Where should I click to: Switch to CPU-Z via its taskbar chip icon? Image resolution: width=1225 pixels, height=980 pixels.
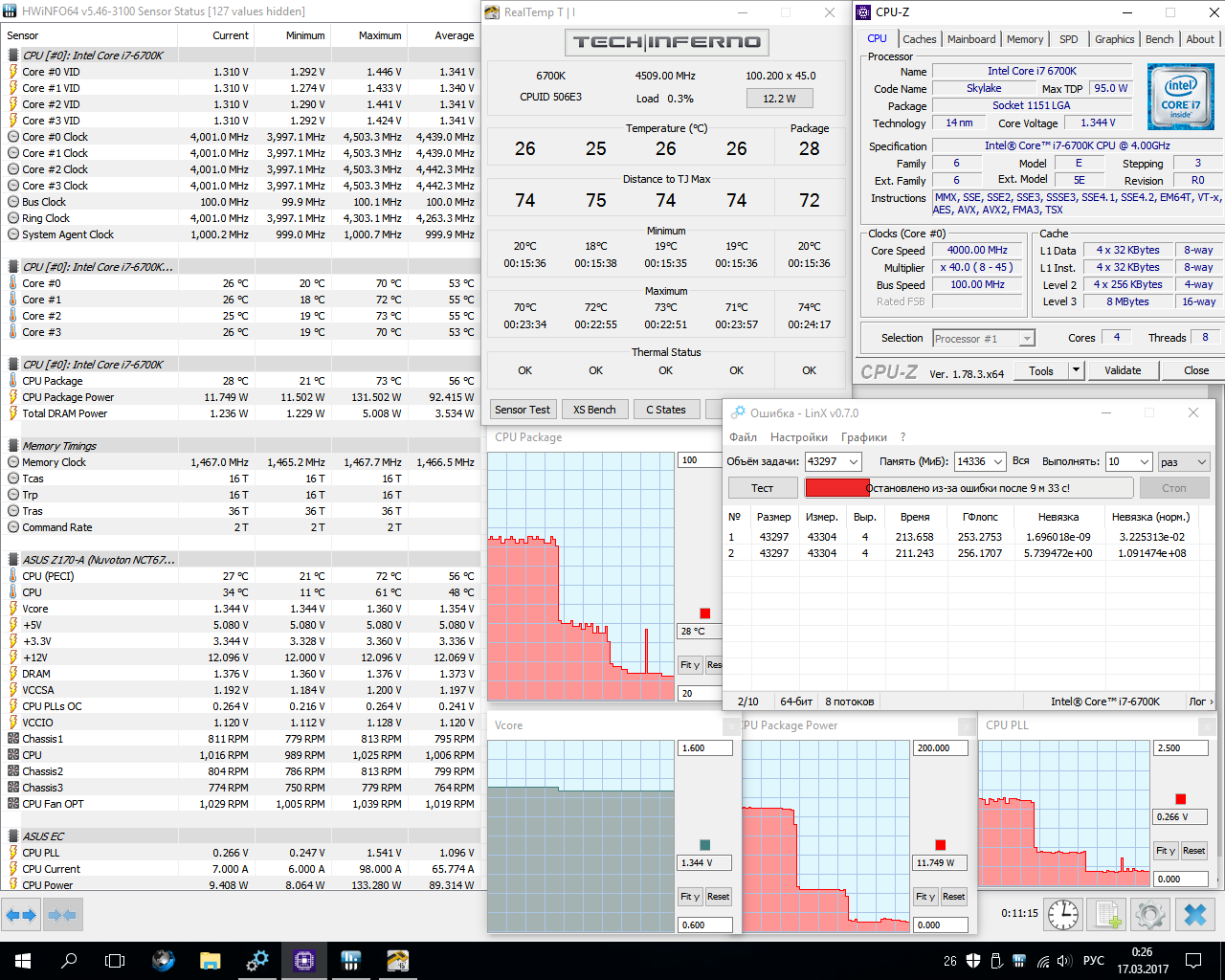tap(303, 961)
